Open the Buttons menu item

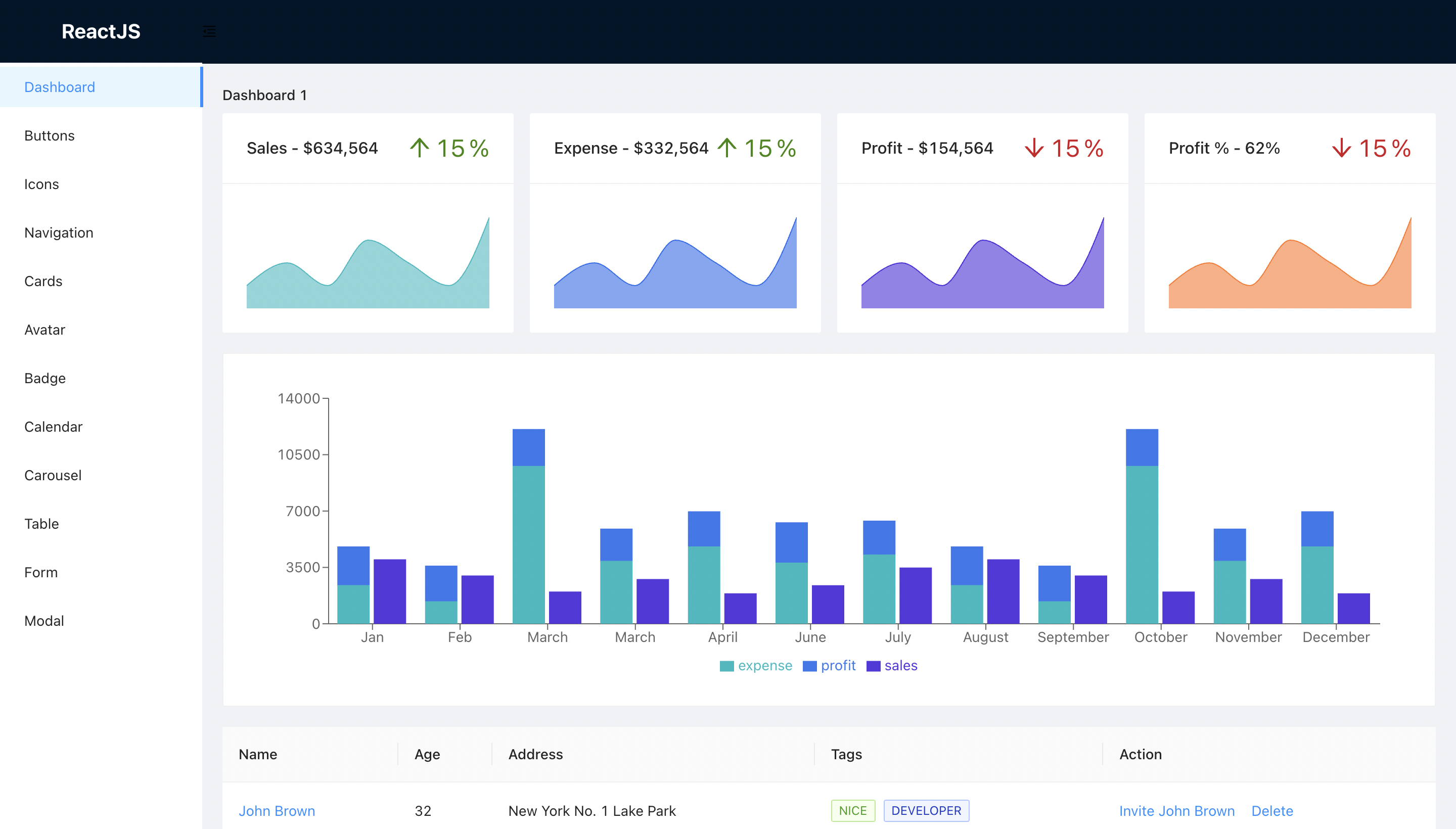pos(50,135)
